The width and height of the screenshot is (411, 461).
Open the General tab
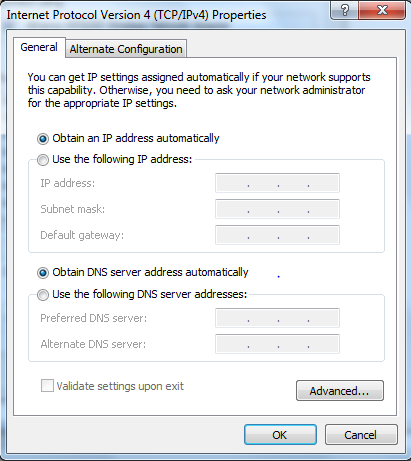coord(39,47)
